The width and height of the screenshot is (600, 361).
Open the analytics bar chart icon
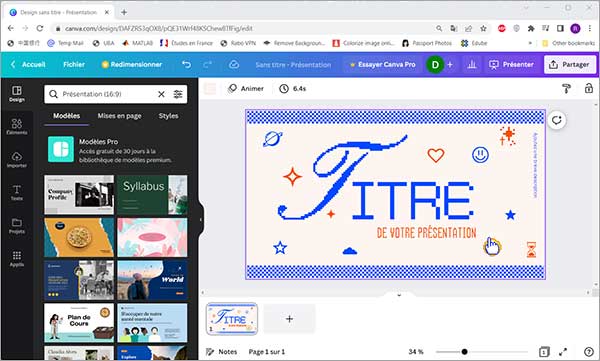coord(472,65)
